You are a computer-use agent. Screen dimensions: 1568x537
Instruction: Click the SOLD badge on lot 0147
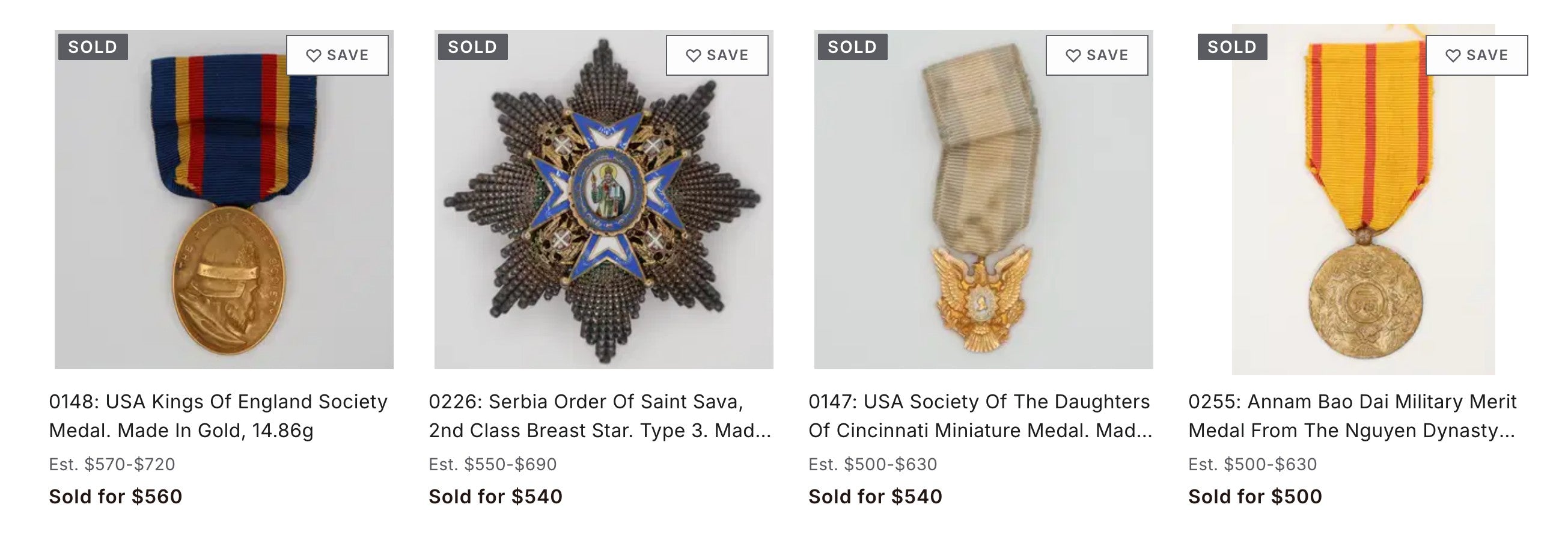point(853,47)
